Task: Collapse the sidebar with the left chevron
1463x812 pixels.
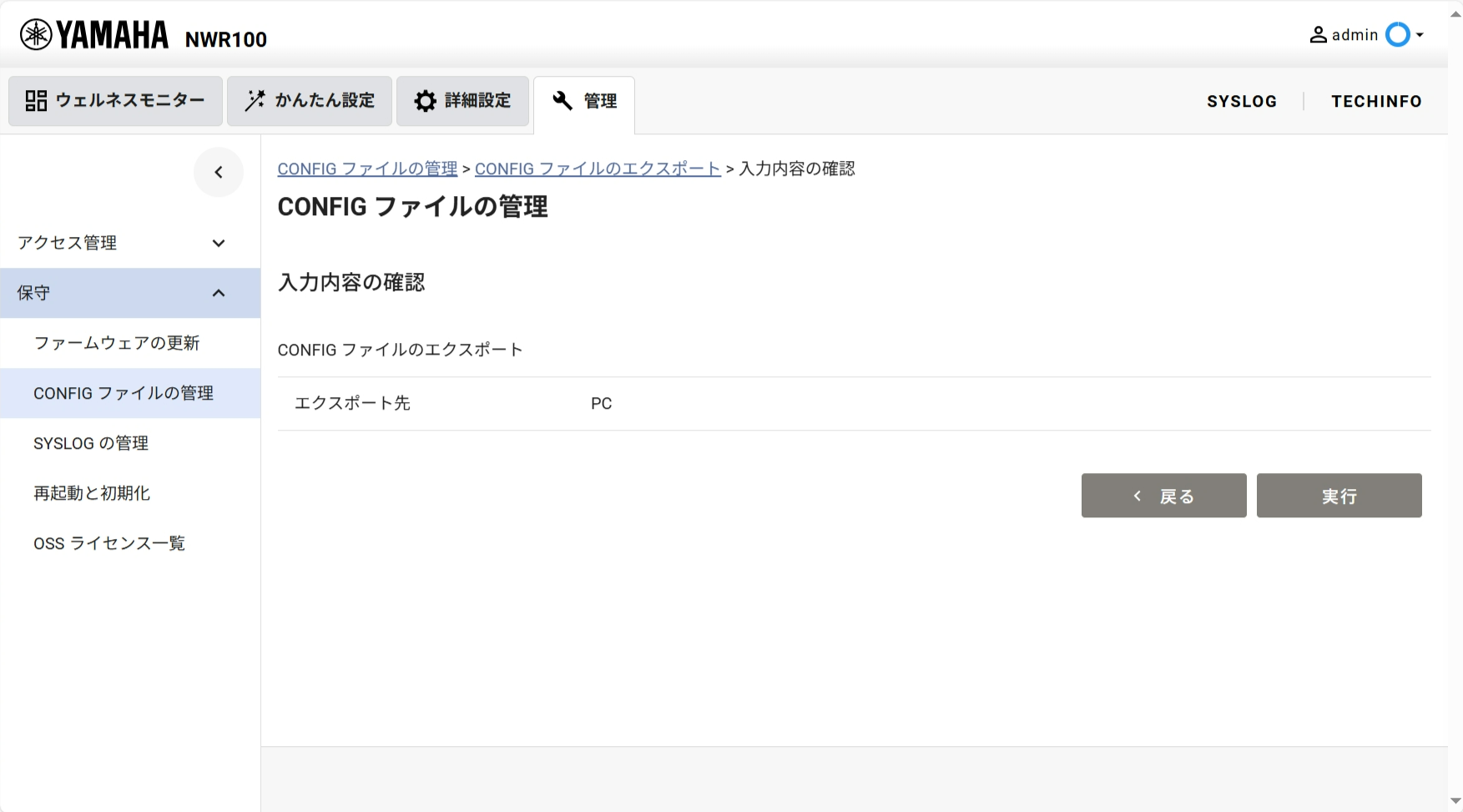Action: pos(219,173)
